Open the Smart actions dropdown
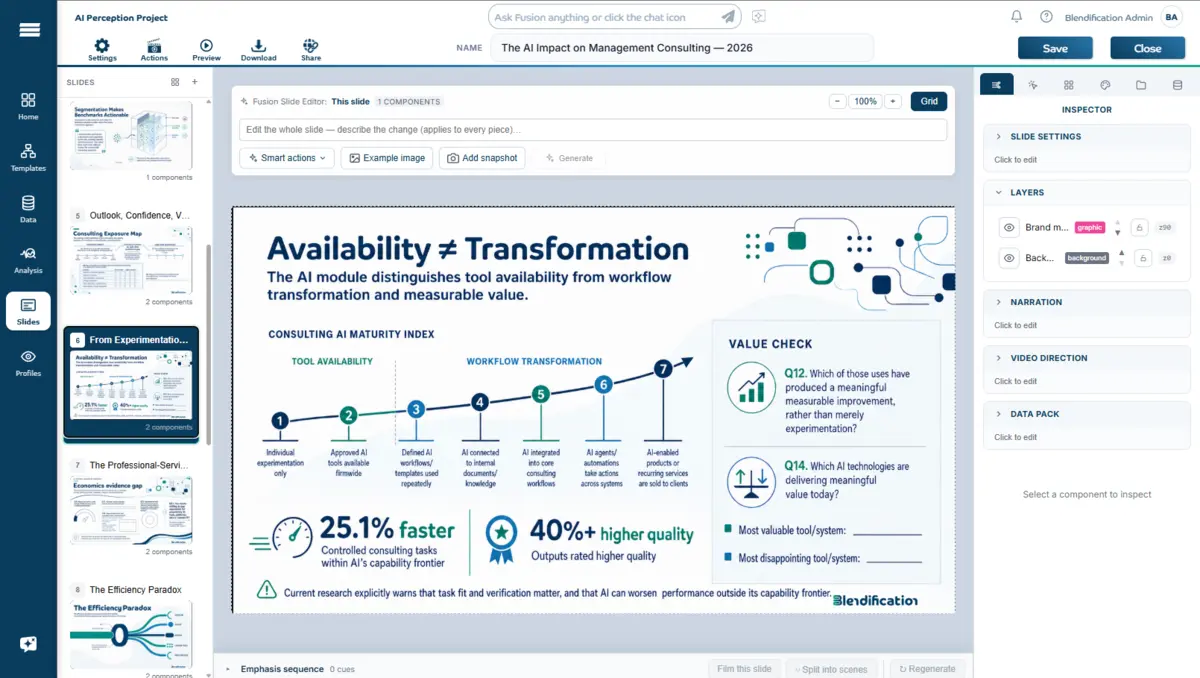1200x678 pixels. (x=287, y=158)
